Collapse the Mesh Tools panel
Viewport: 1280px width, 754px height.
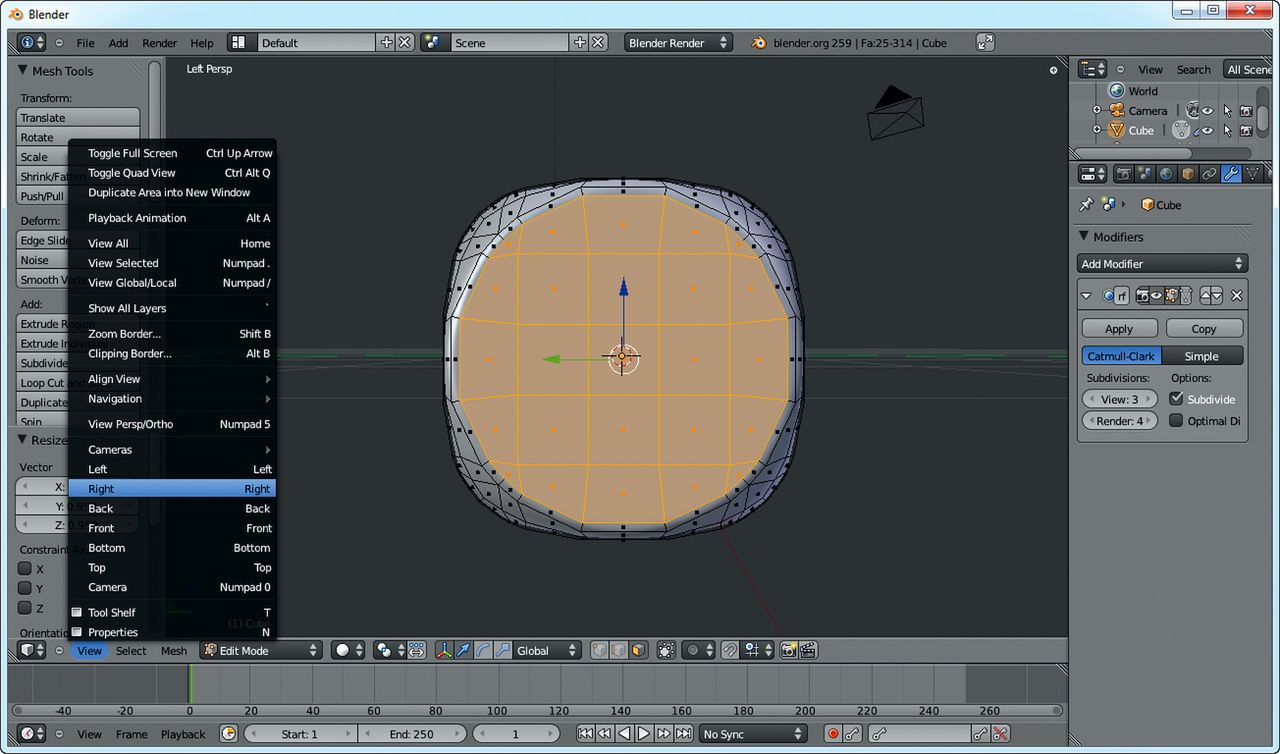pos(23,70)
